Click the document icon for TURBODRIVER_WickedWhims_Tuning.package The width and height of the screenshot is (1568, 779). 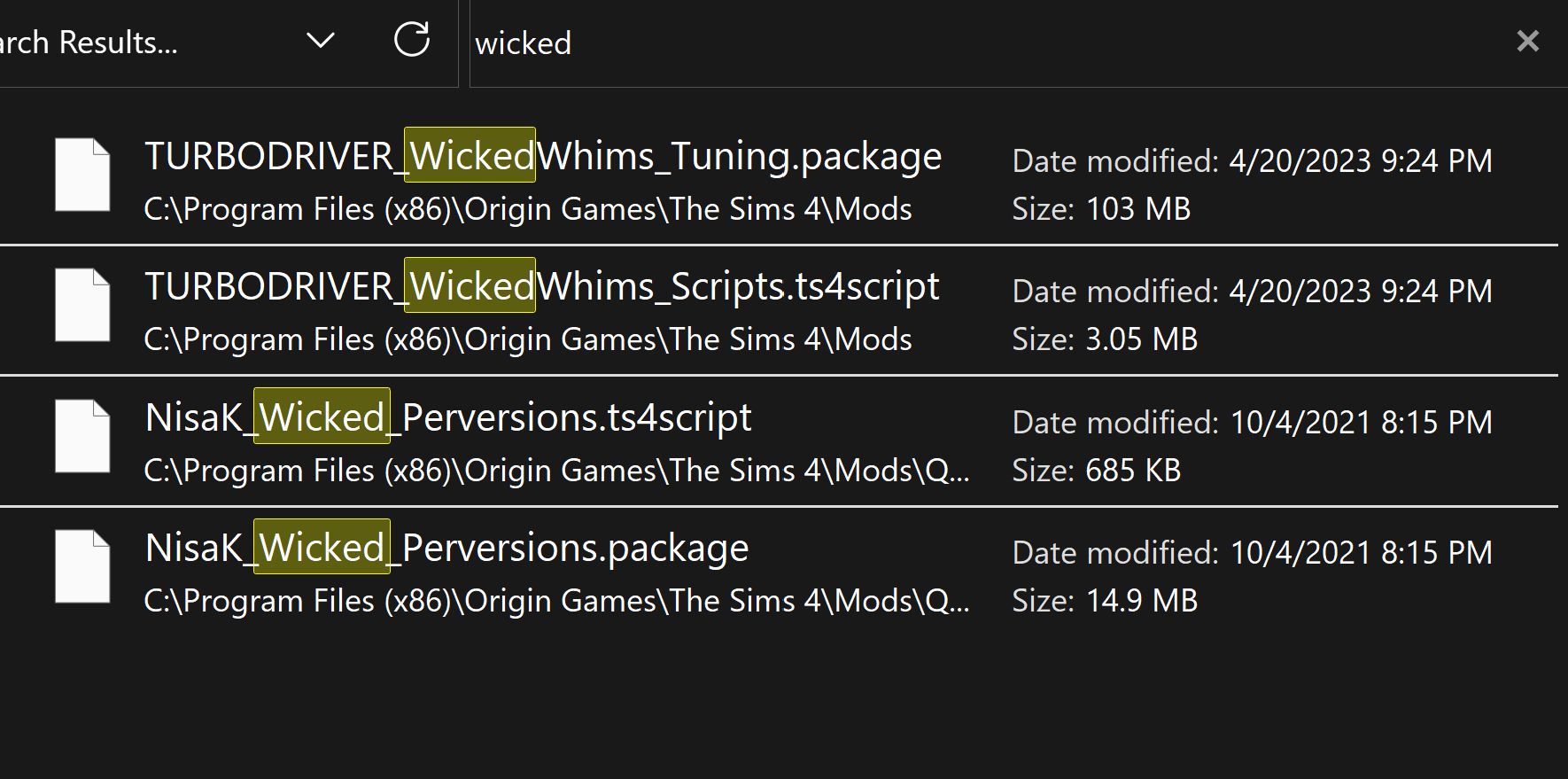click(x=82, y=174)
